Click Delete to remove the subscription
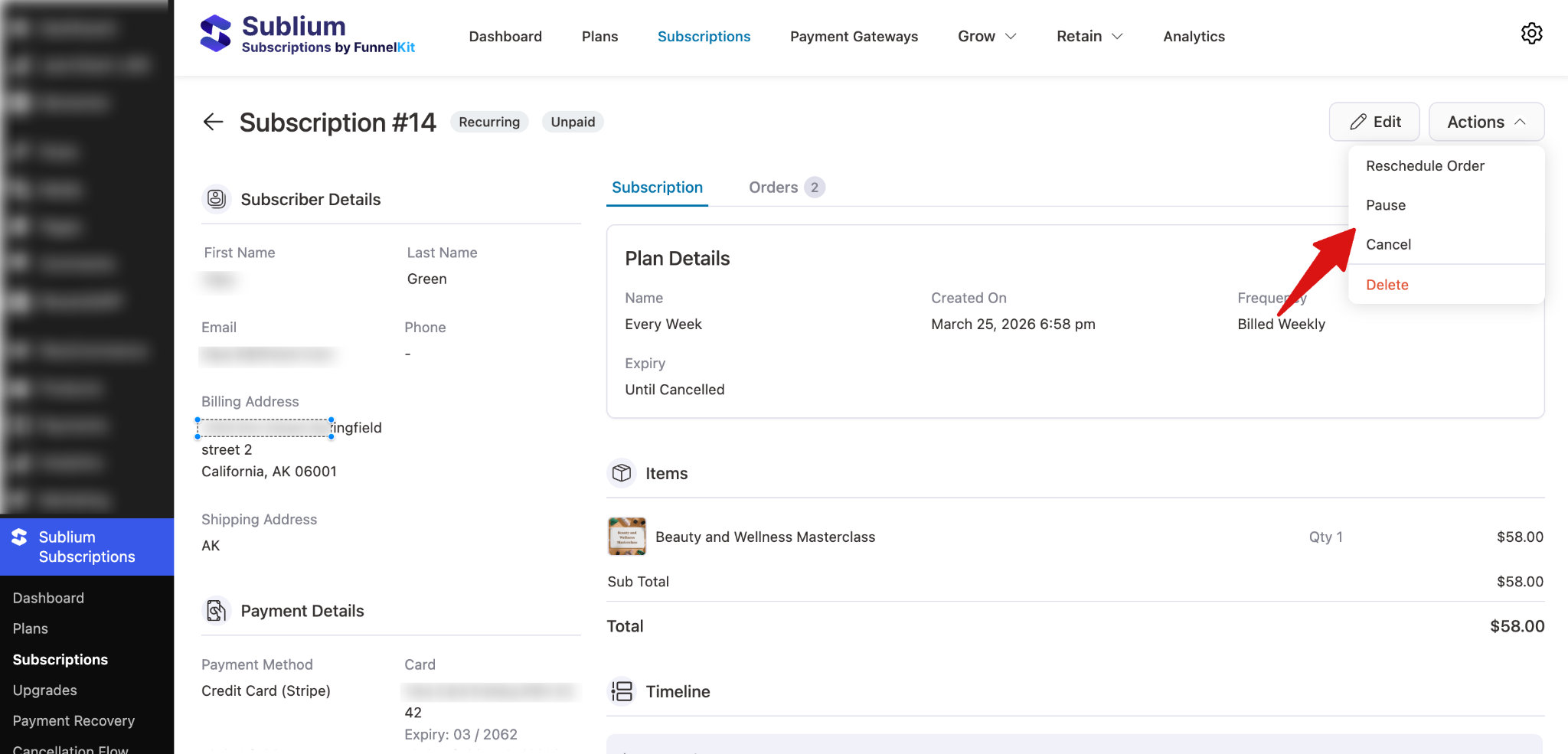This screenshot has height=754, width=1568. point(1387,284)
